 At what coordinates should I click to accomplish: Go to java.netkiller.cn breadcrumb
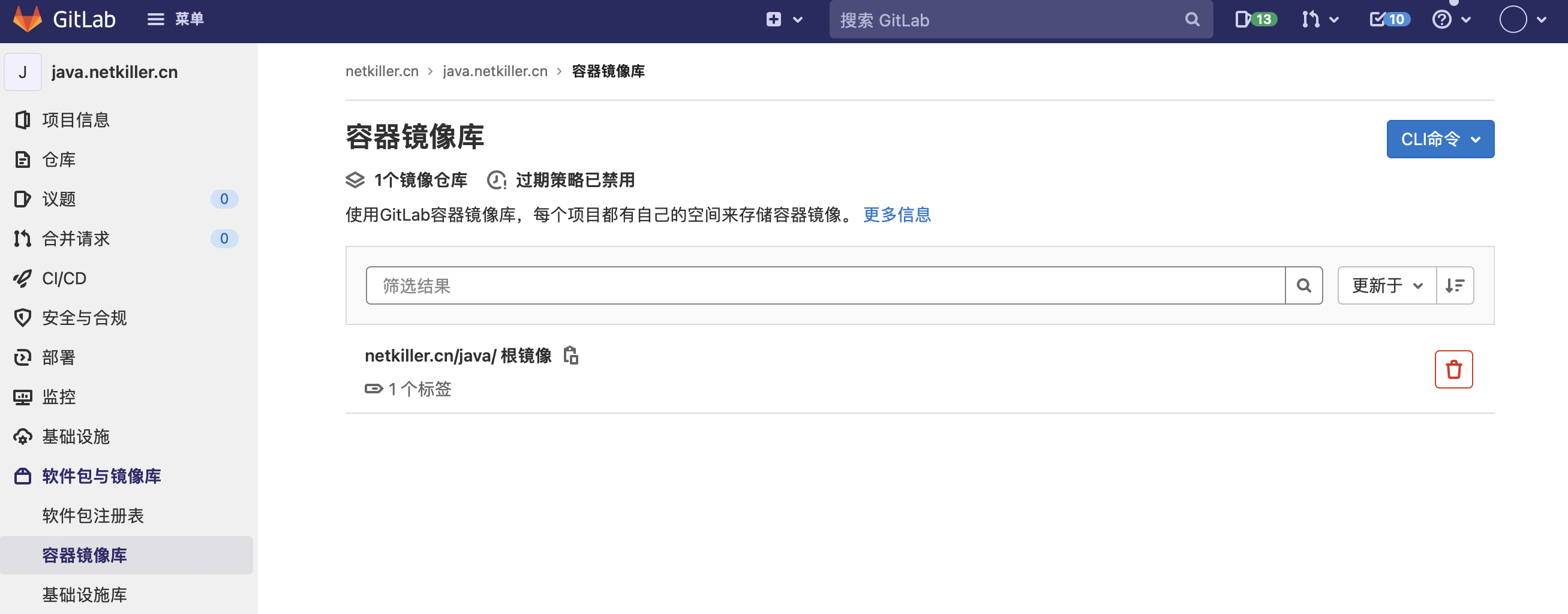click(495, 71)
